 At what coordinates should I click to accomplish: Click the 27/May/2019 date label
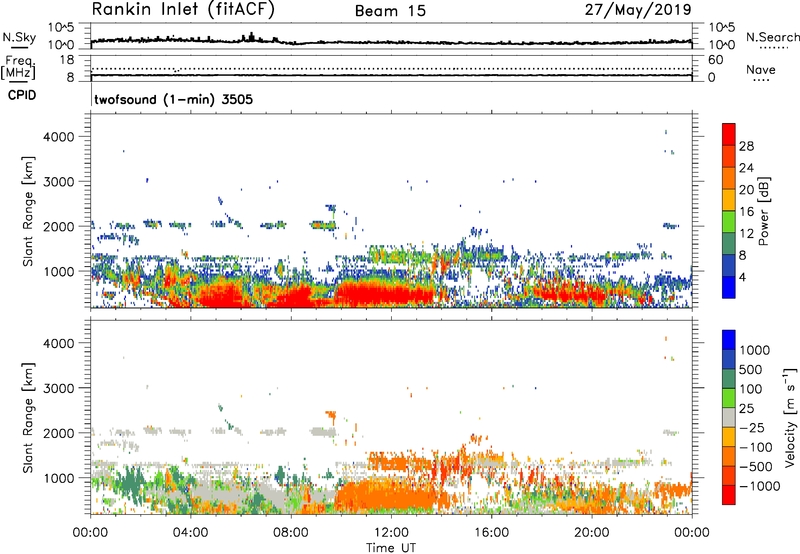click(638, 10)
